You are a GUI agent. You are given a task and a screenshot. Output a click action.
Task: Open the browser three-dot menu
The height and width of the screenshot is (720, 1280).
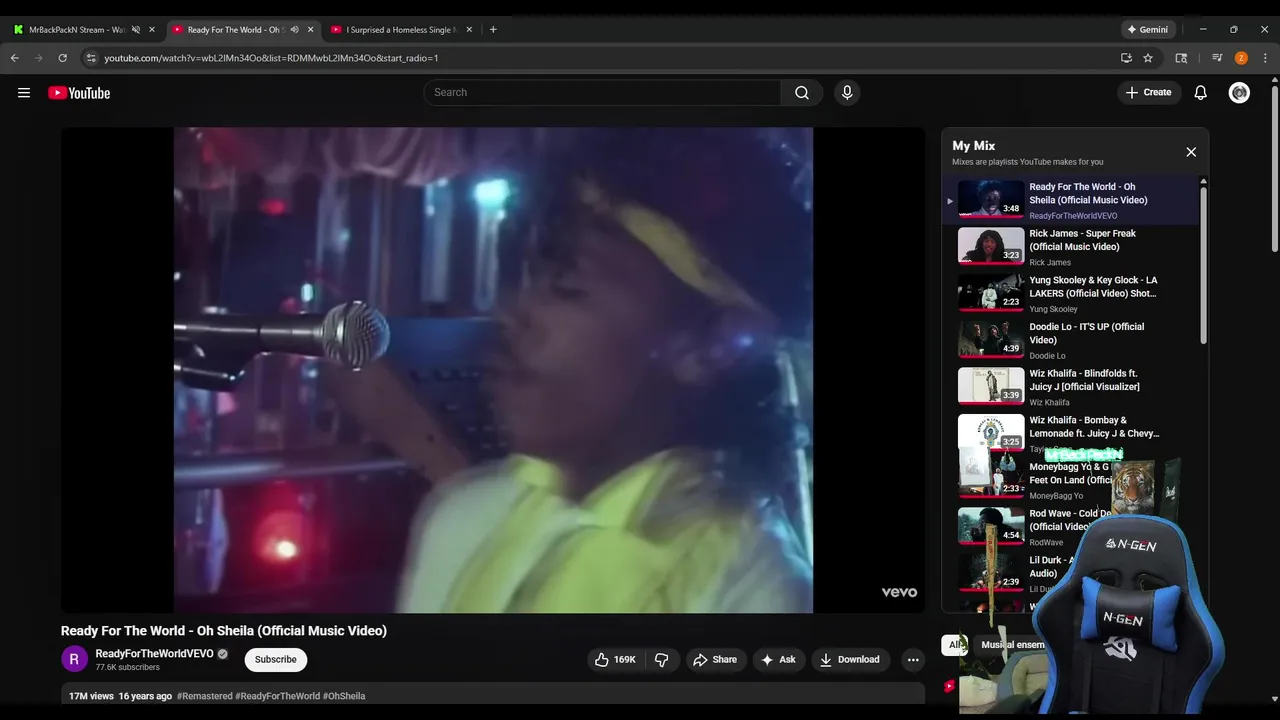1265,58
